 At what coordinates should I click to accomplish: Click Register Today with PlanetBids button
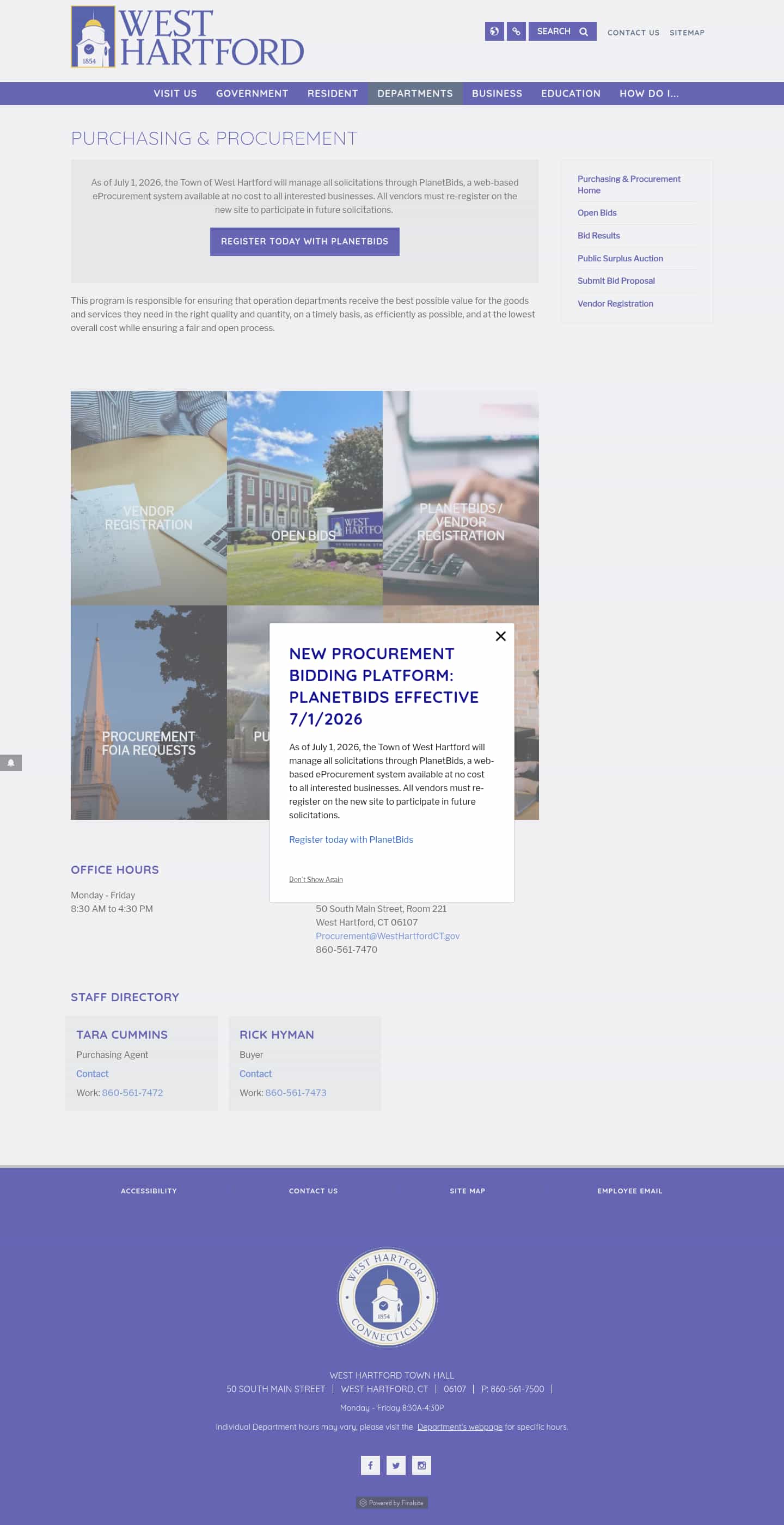pyautogui.click(x=304, y=242)
